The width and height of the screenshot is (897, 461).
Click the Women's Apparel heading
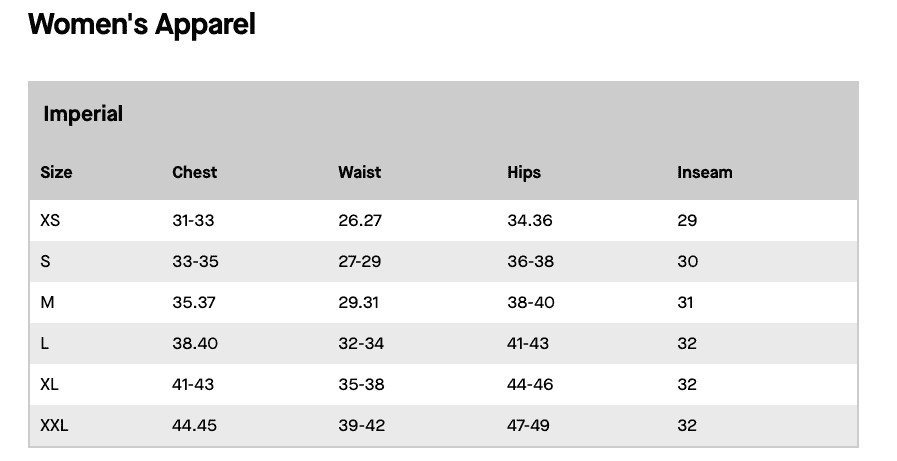[142, 24]
